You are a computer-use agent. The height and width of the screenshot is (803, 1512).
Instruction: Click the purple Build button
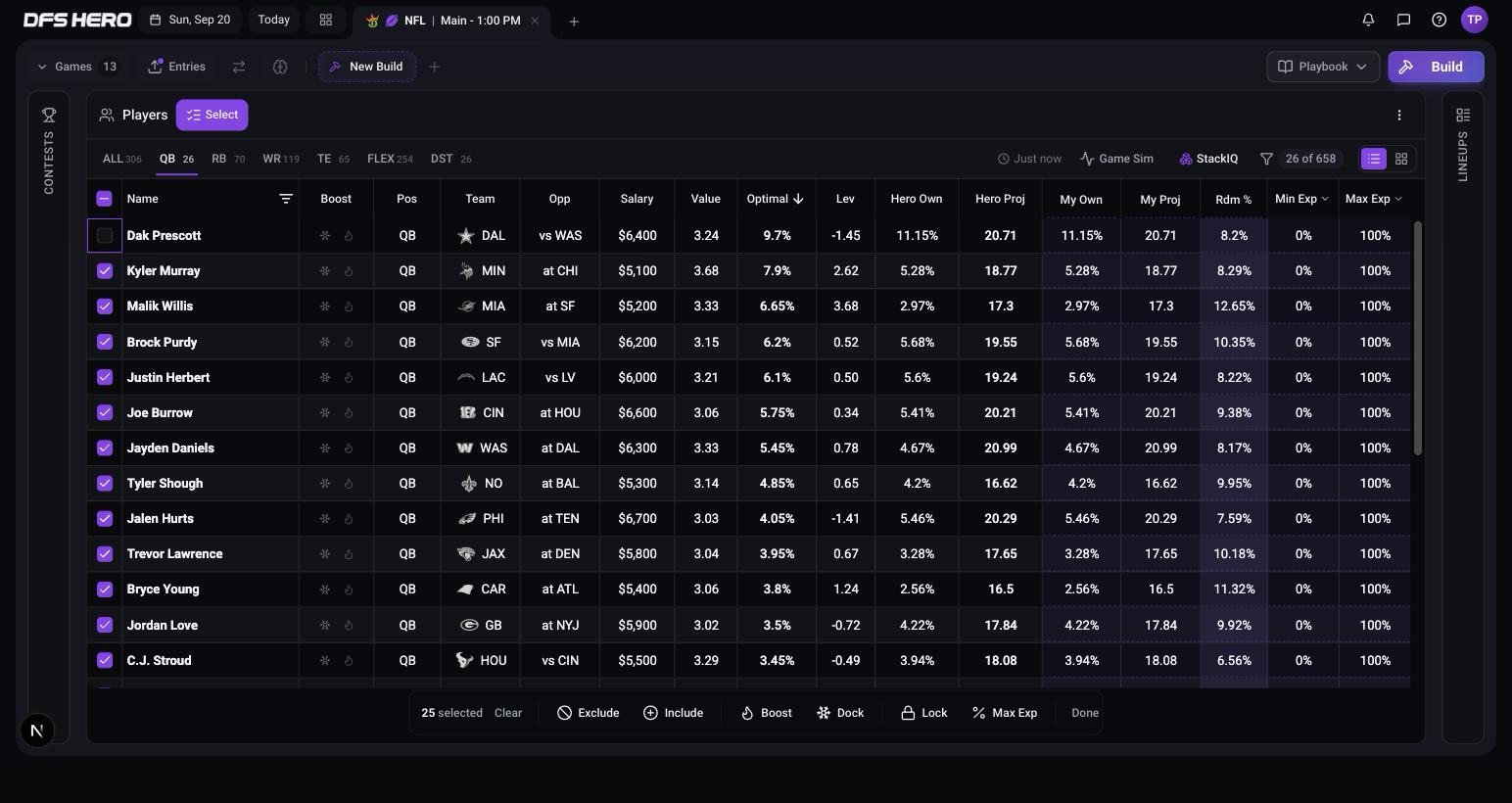tap(1436, 67)
